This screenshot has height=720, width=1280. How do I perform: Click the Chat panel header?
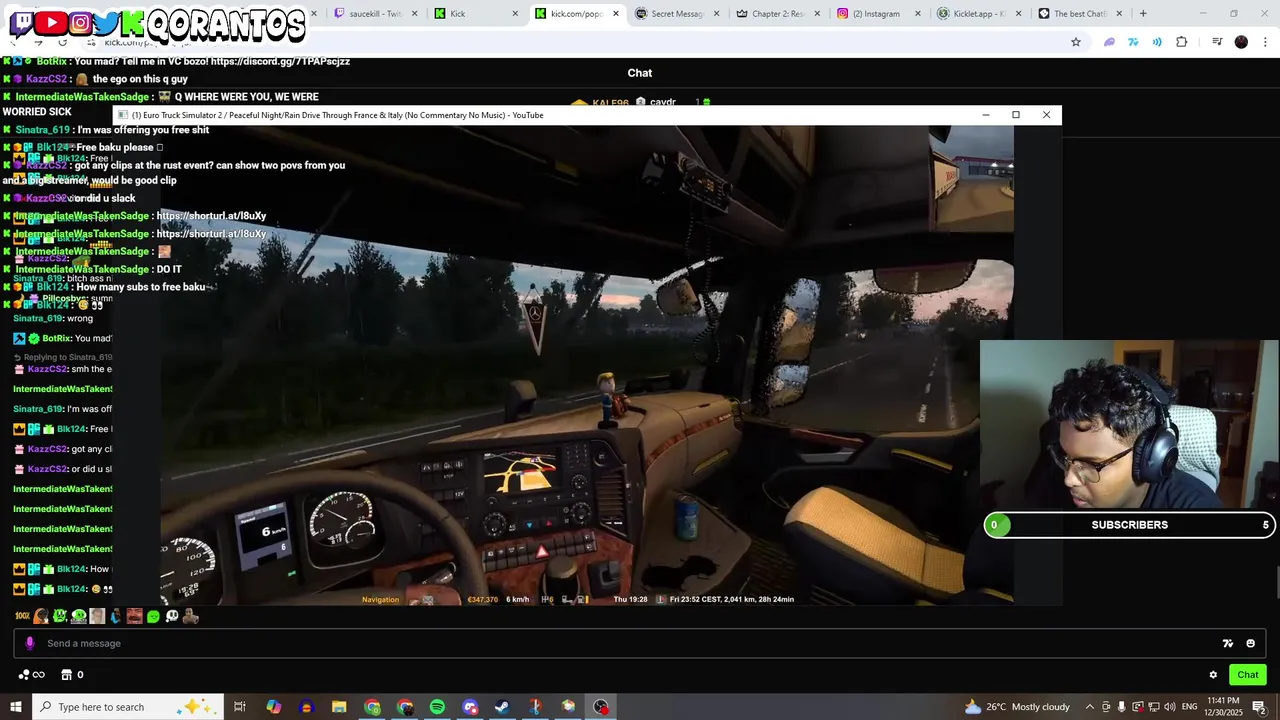[x=640, y=73]
